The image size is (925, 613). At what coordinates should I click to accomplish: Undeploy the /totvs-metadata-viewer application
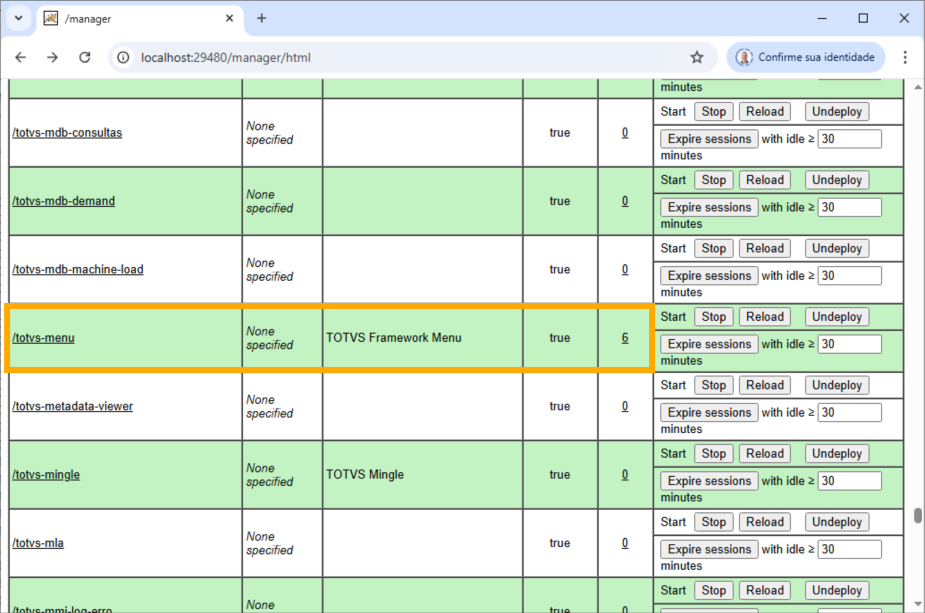pyautogui.click(x=837, y=385)
